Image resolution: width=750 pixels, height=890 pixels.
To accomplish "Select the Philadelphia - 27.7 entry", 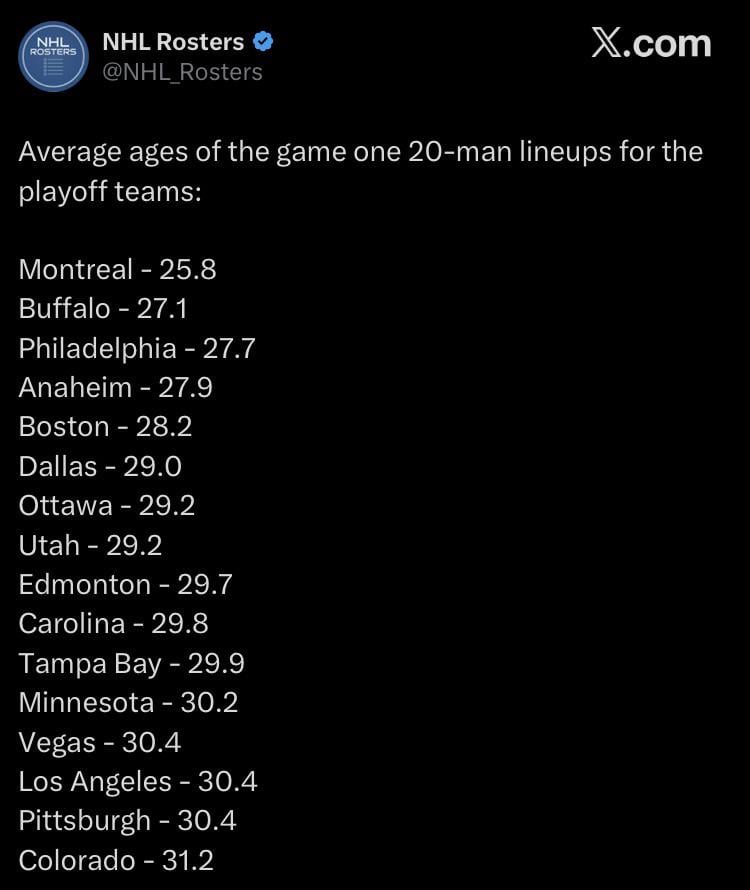I will (x=137, y=348).
